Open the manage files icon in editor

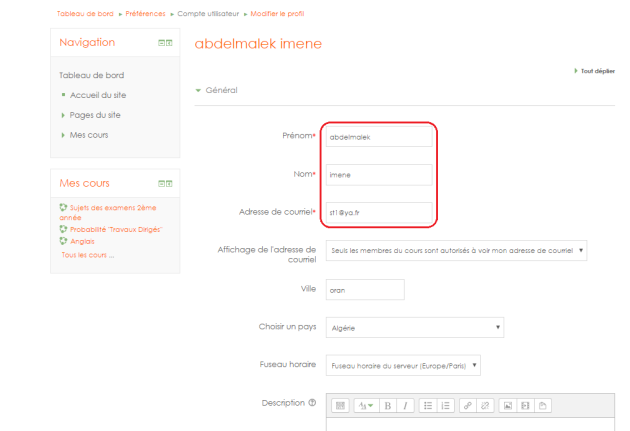[x=543, y=406]
